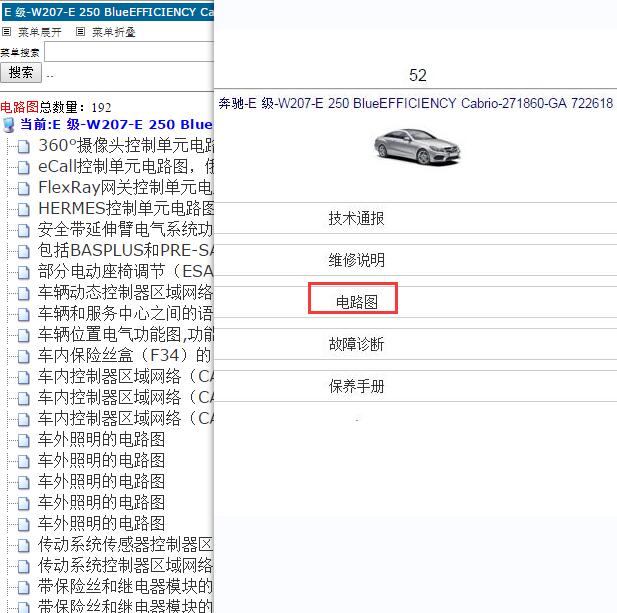Open 传动系统控制器区域网络 entry
617x613 pixels.
coord(126,565)
